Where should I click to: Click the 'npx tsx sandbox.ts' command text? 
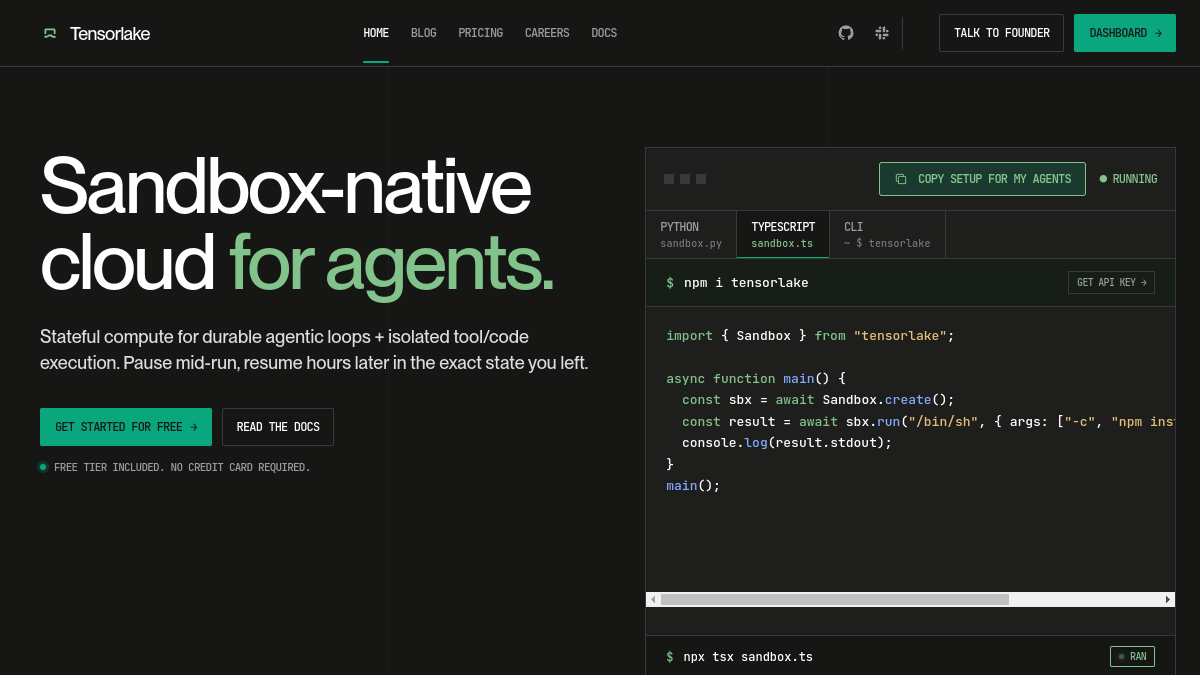point(748,657)
